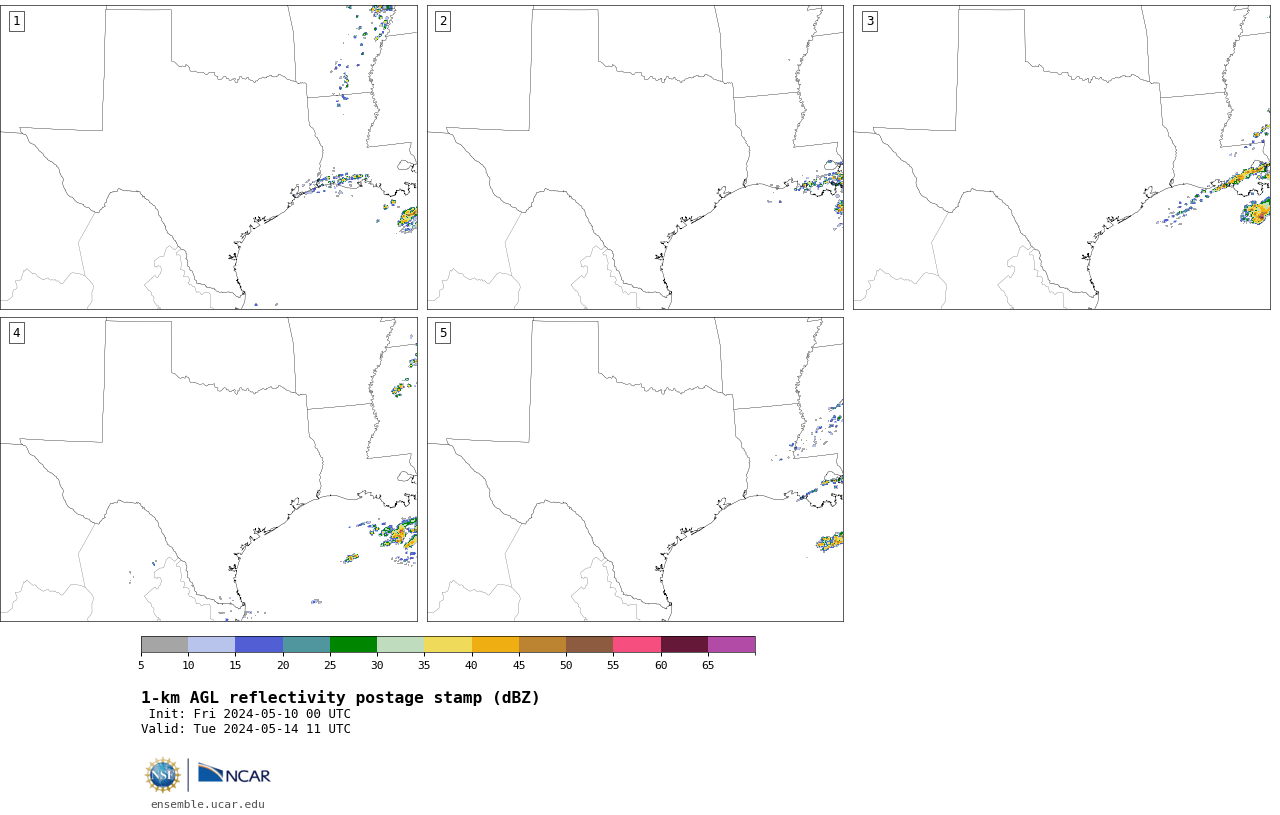1280x815 pixels.
Task: Click the member number label '2'
Action: pyautogui.click(x=443, y=21)
